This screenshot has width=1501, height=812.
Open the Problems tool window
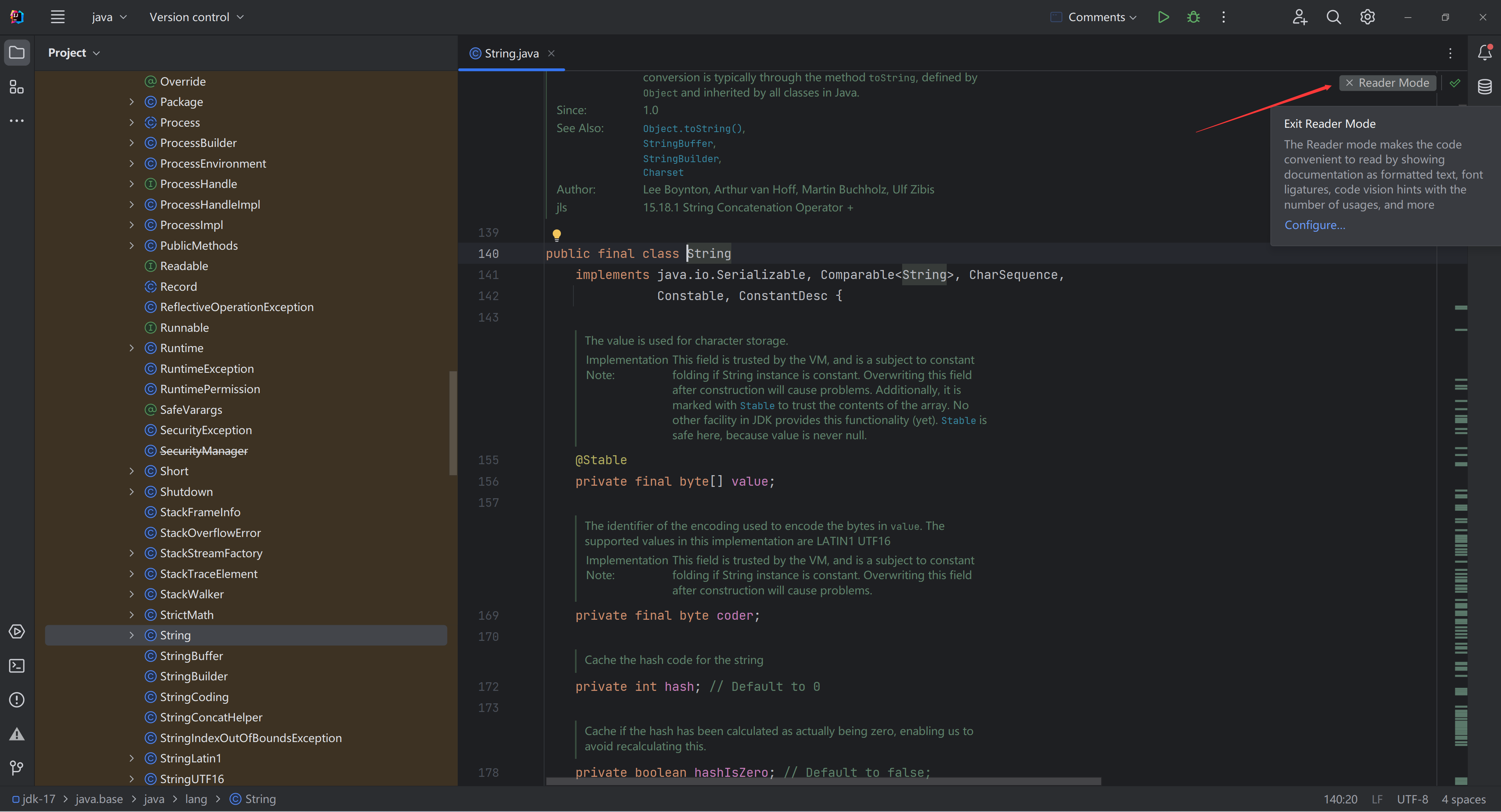point(17,699)
